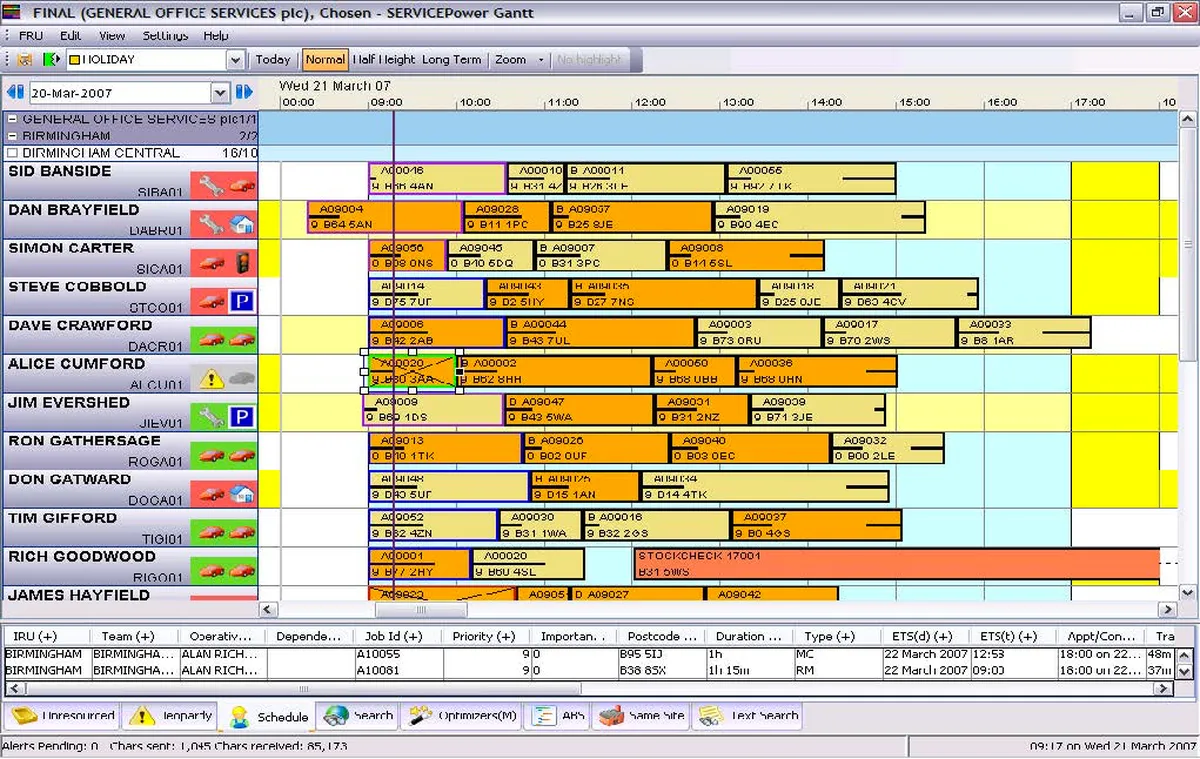Click the red car icon for Simon Carter
This screenshot has width=1200, height=759.
click(211, 263)
